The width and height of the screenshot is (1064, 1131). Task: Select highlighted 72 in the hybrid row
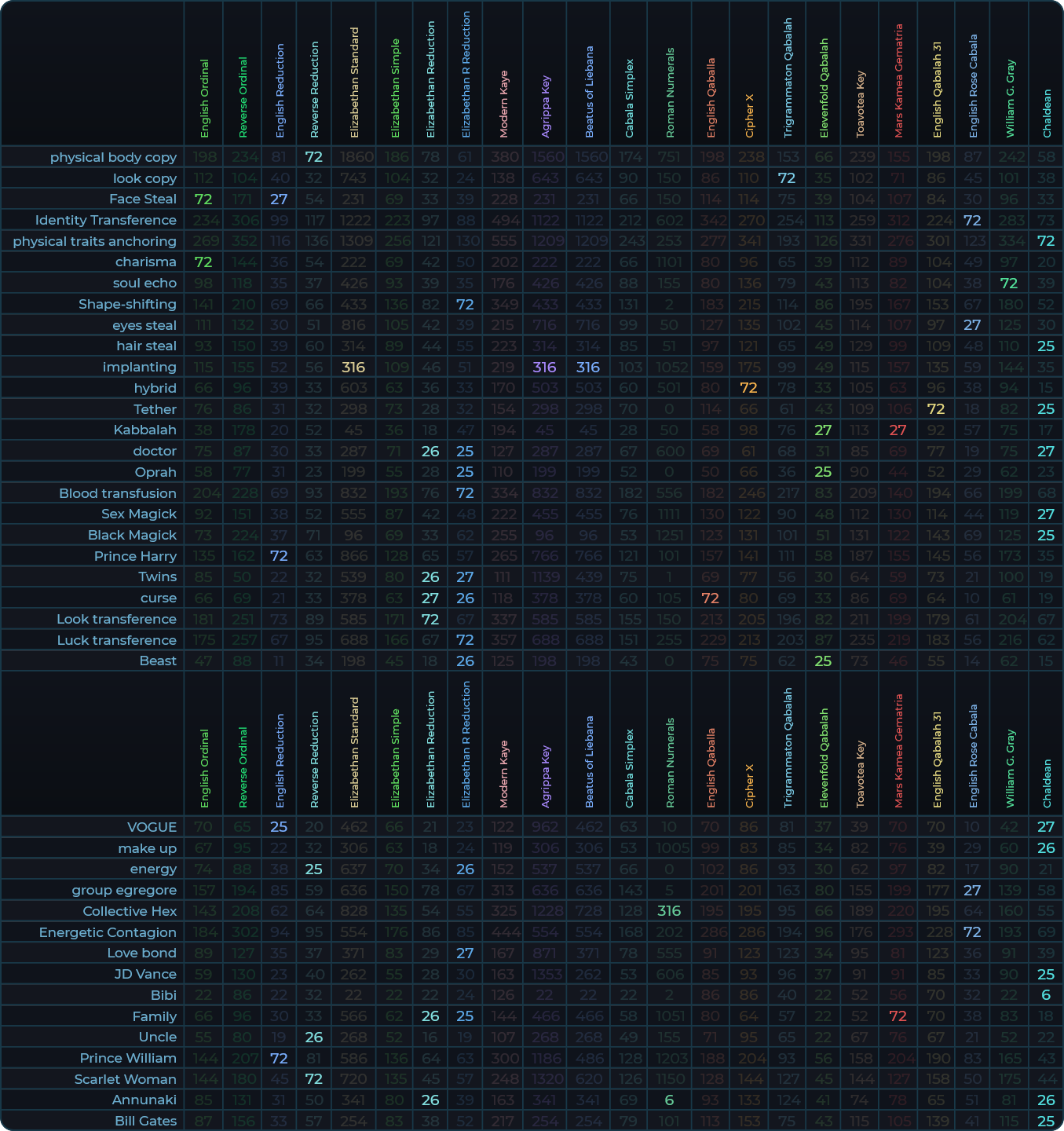(x=748, y=388)
